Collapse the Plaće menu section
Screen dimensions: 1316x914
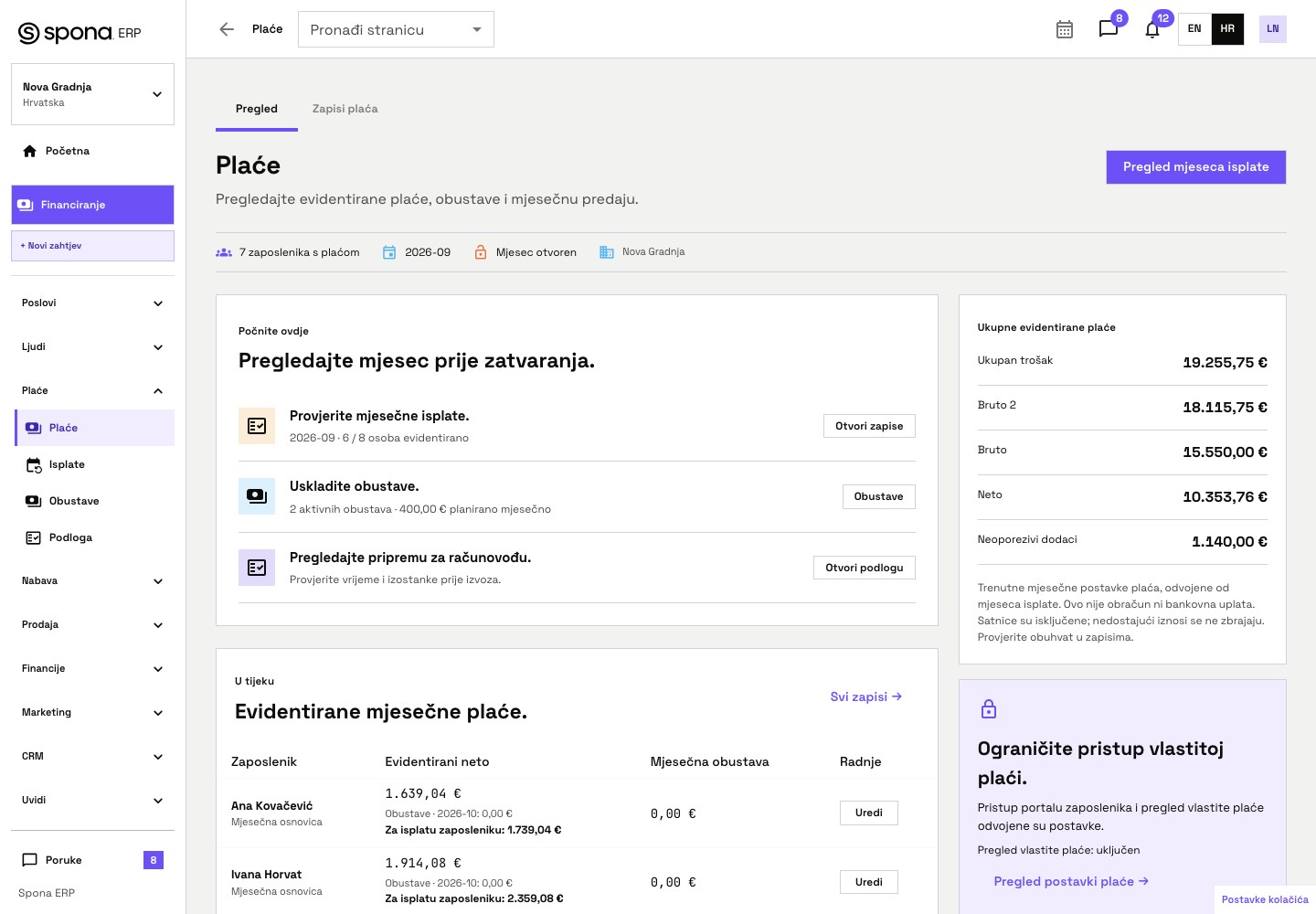92,391
